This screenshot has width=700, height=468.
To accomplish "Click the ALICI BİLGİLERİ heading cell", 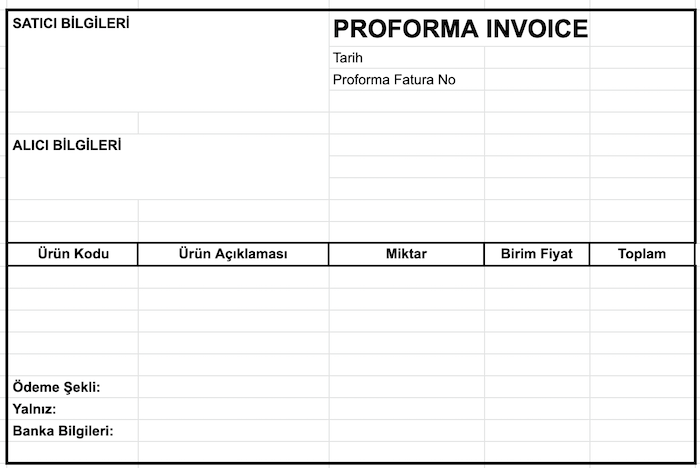I will pyautogui.click(x=67, y=145).
